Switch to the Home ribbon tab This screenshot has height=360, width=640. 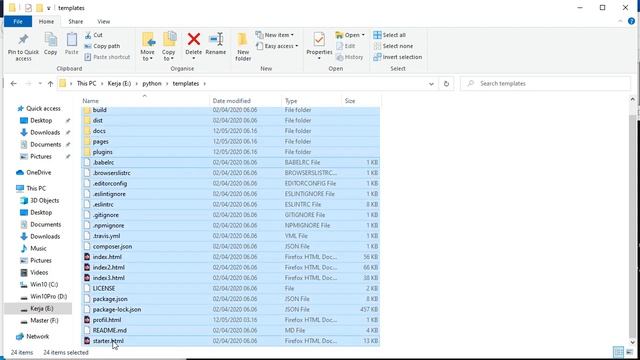(46, 22)
